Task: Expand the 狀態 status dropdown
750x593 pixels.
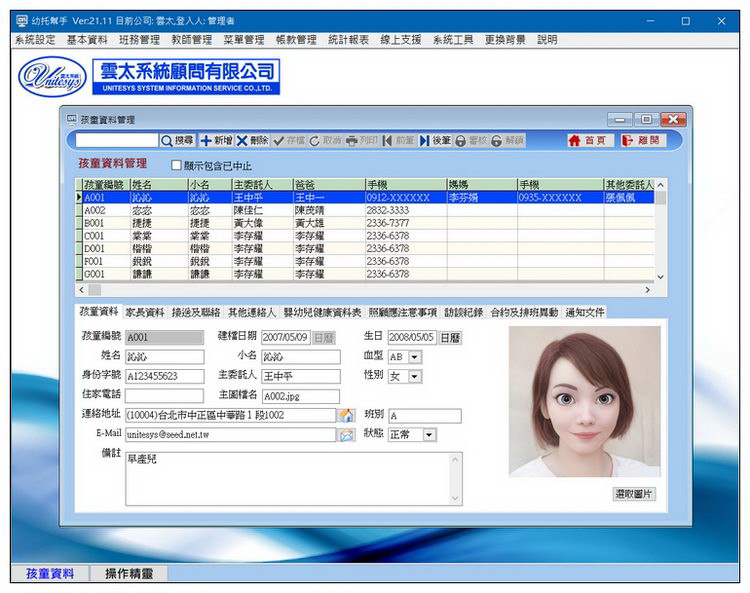Action: click(430, 435)
